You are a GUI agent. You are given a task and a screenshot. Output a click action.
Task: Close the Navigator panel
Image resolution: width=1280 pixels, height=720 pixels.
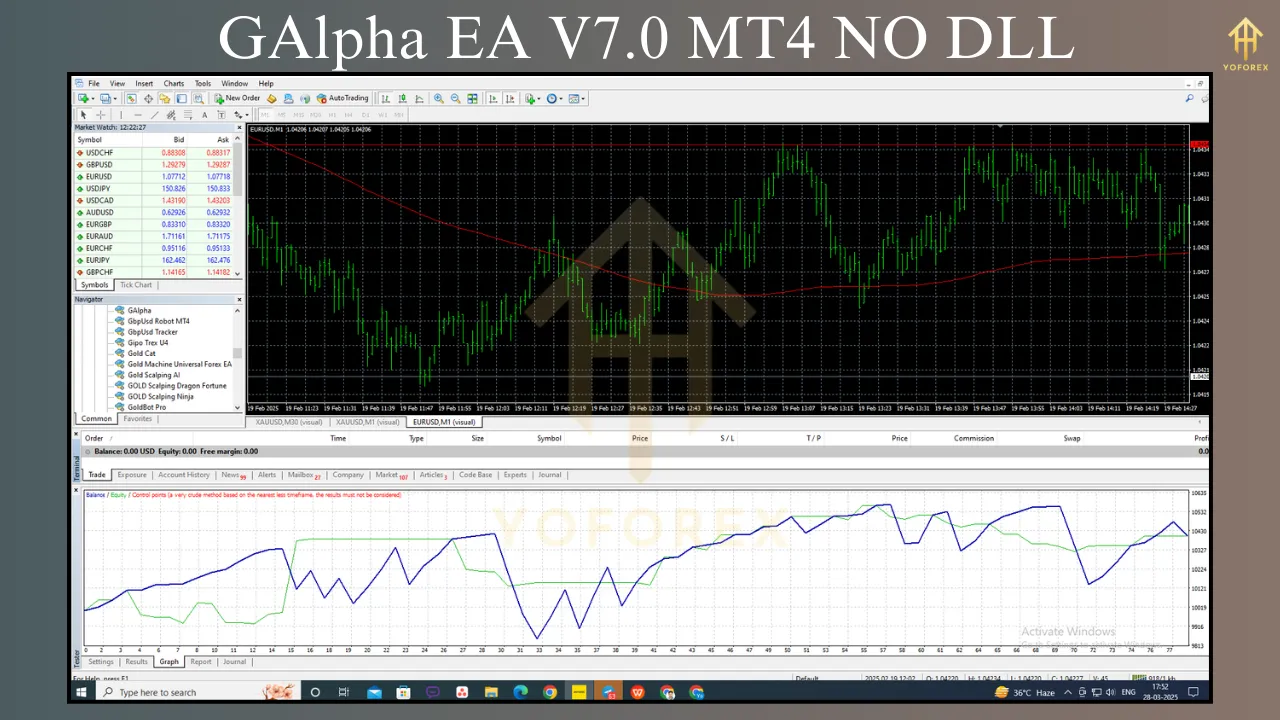[238, 299]
